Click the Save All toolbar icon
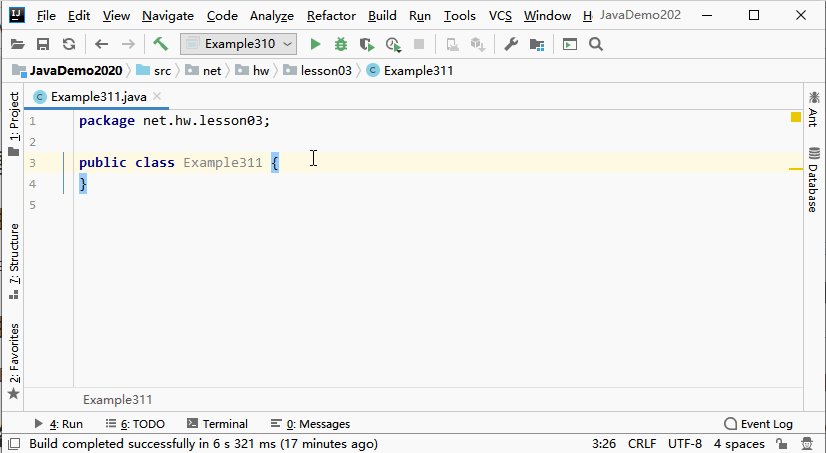This screenshot has width=826, height=453. point(43,44)
